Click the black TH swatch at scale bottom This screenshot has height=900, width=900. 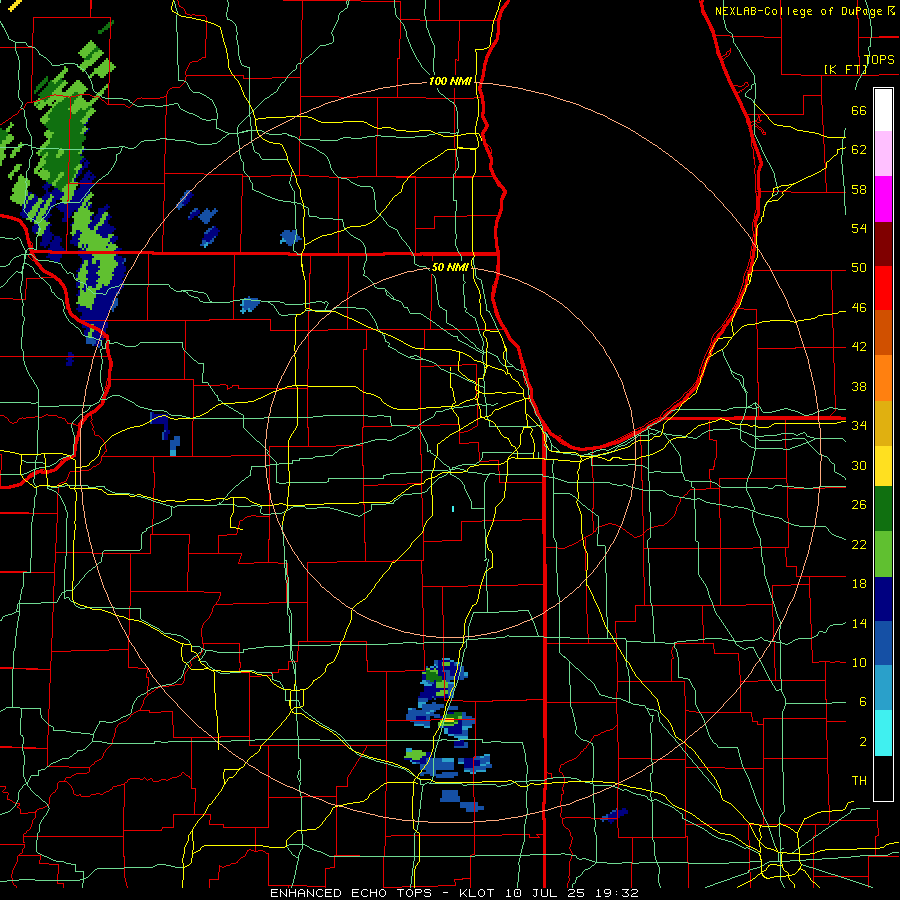[x=883, y=778]
